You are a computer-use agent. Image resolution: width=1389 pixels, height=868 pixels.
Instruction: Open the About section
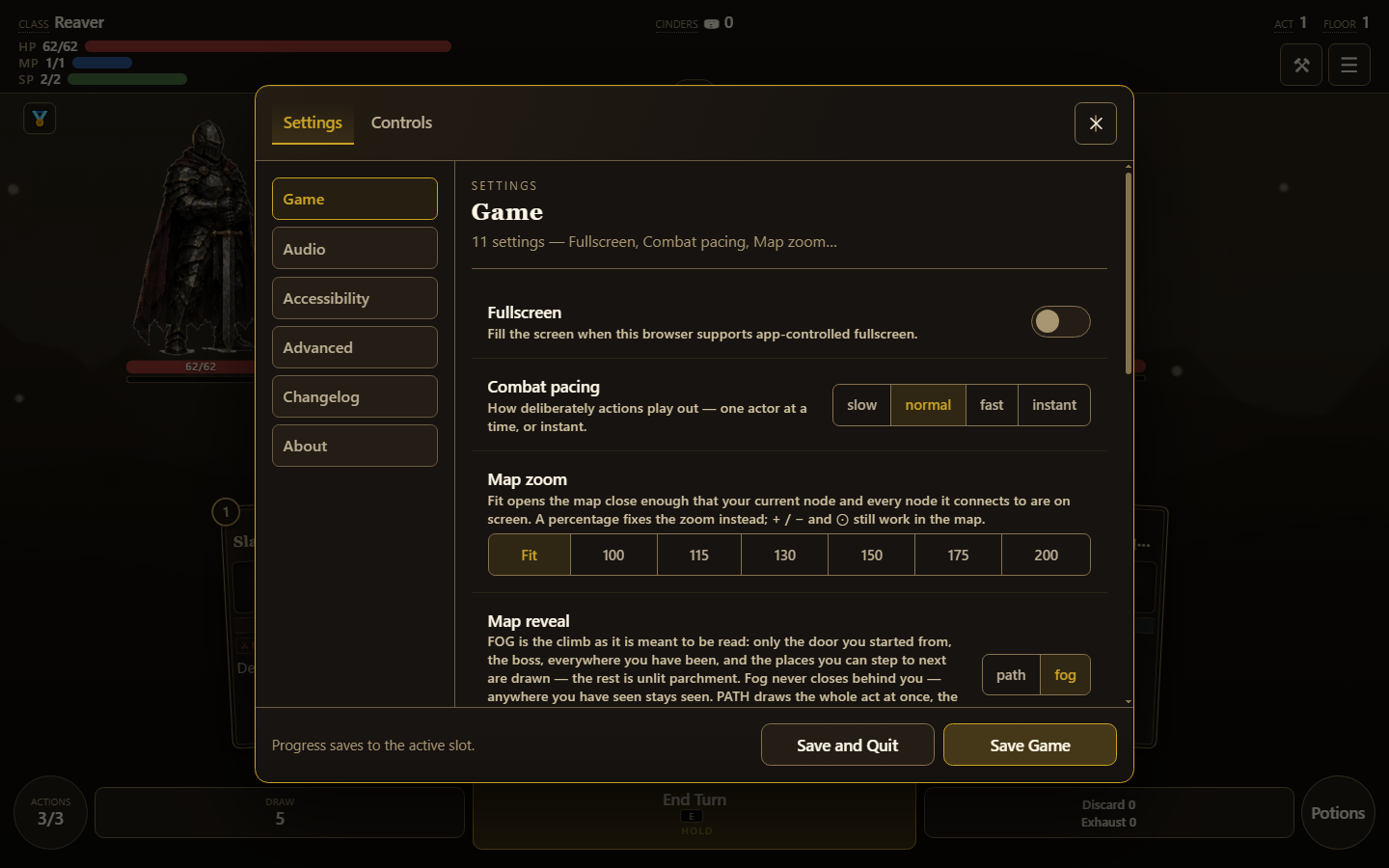[355, 446]
